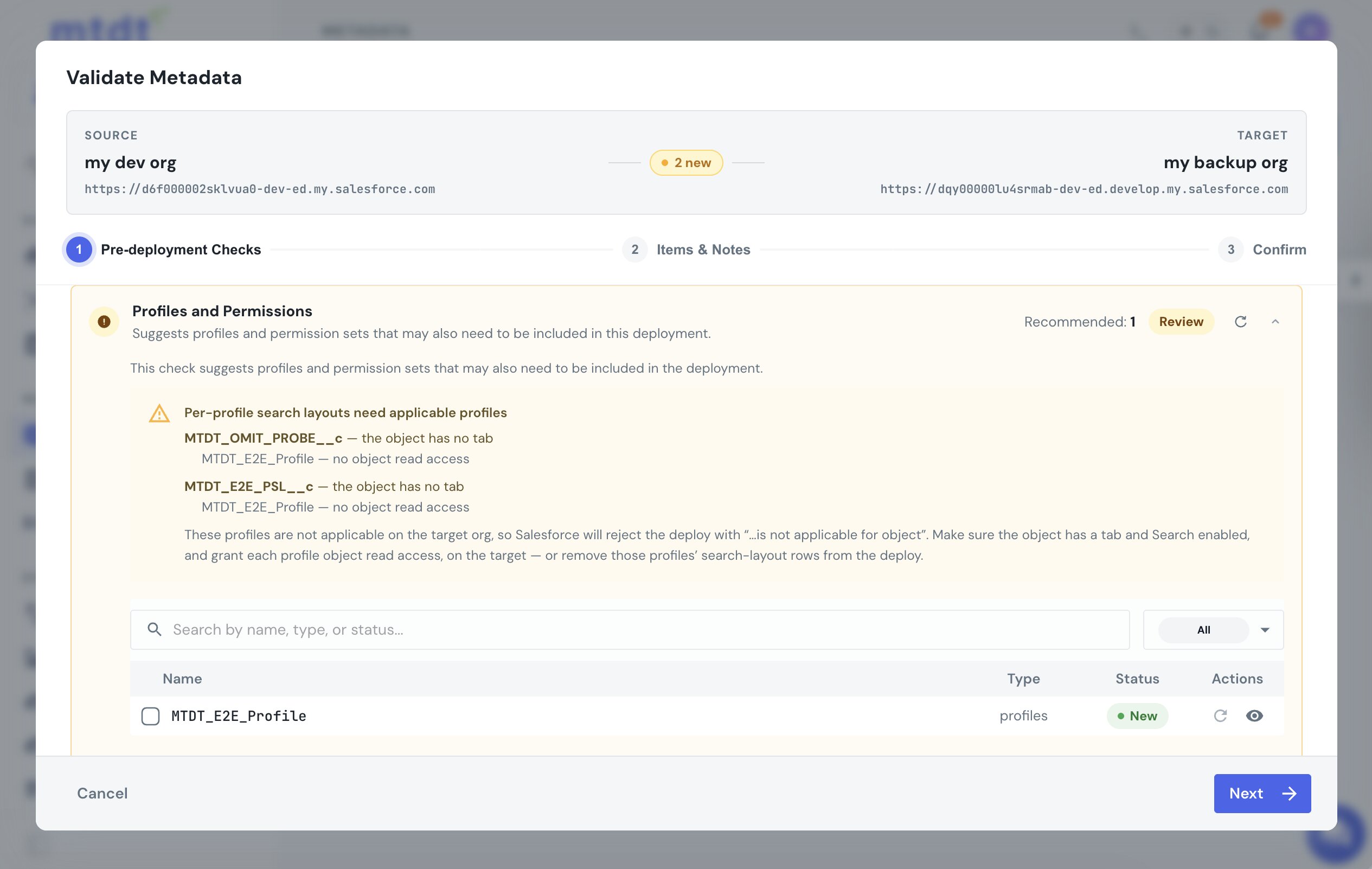Focus the search by name field
Image resolution: width=1372 pixels, height=869 pixels.
click(x=630, y=630)
